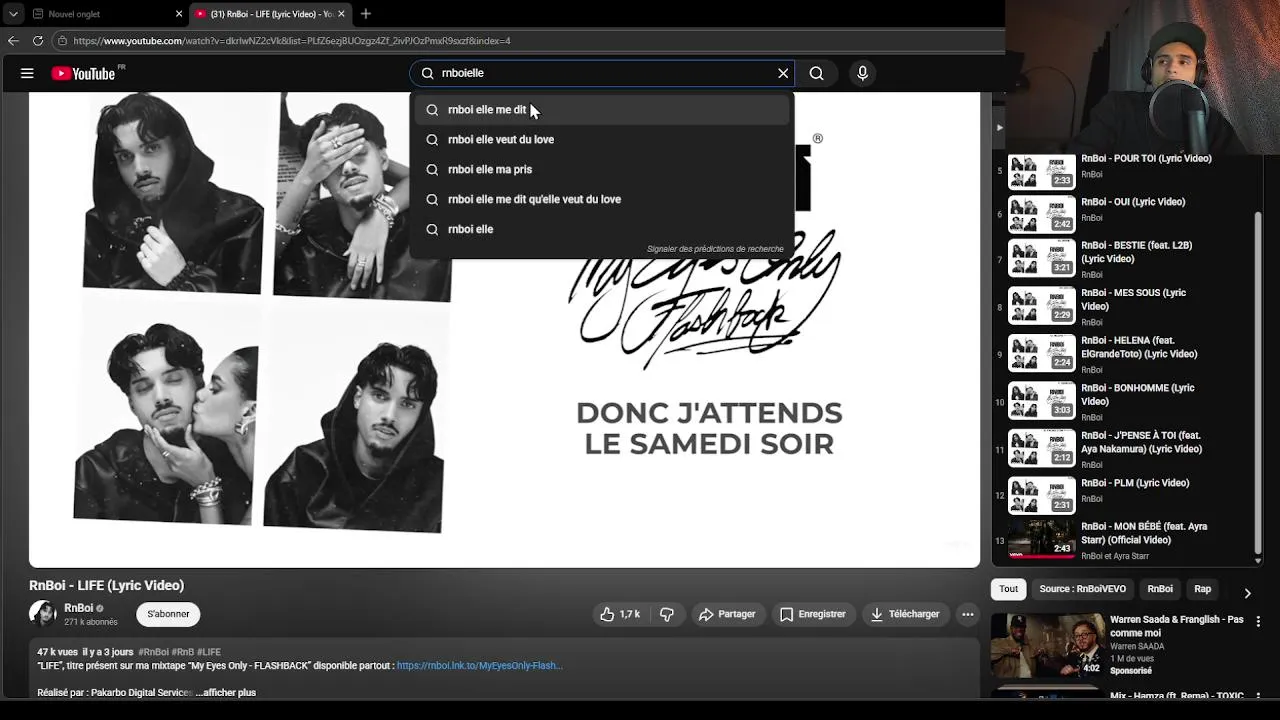Show more filter chips with right chevron
The width and height of the screenshot is (1280, 720).
point(1247,593)
